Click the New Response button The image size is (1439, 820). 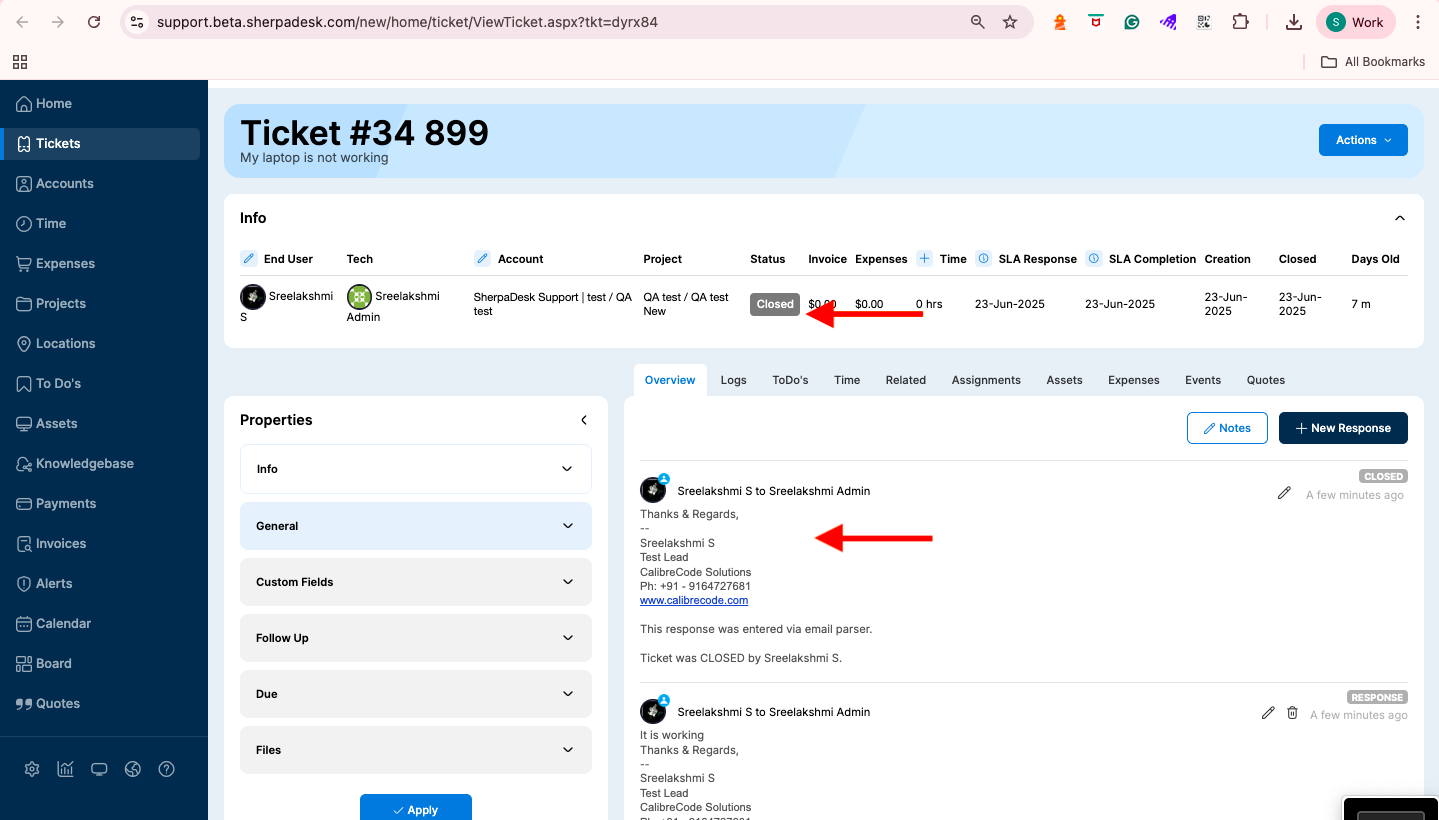coord(1343,428)
